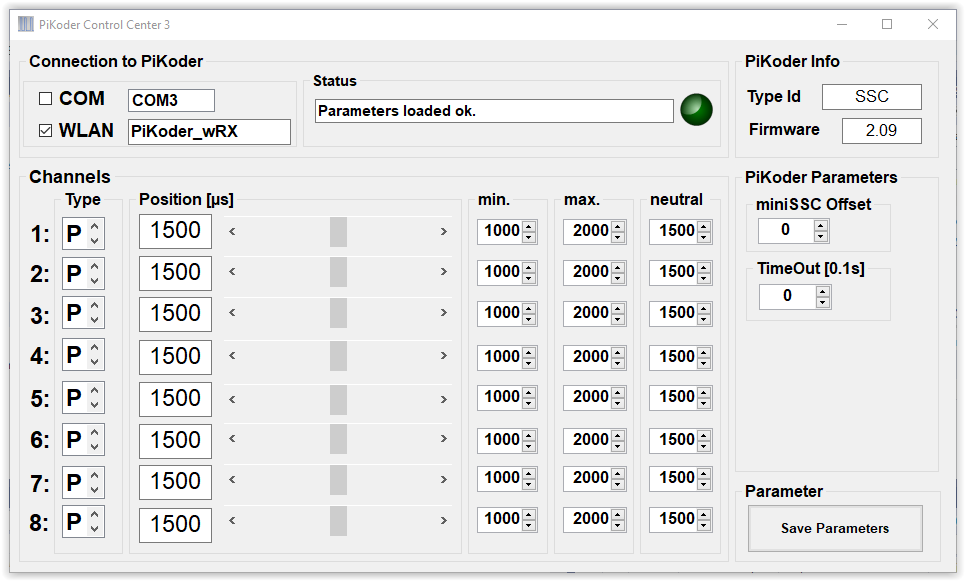Increase miniSSC Offset value
This screenshot has width=965, height=581.
[x=820, y=226]
